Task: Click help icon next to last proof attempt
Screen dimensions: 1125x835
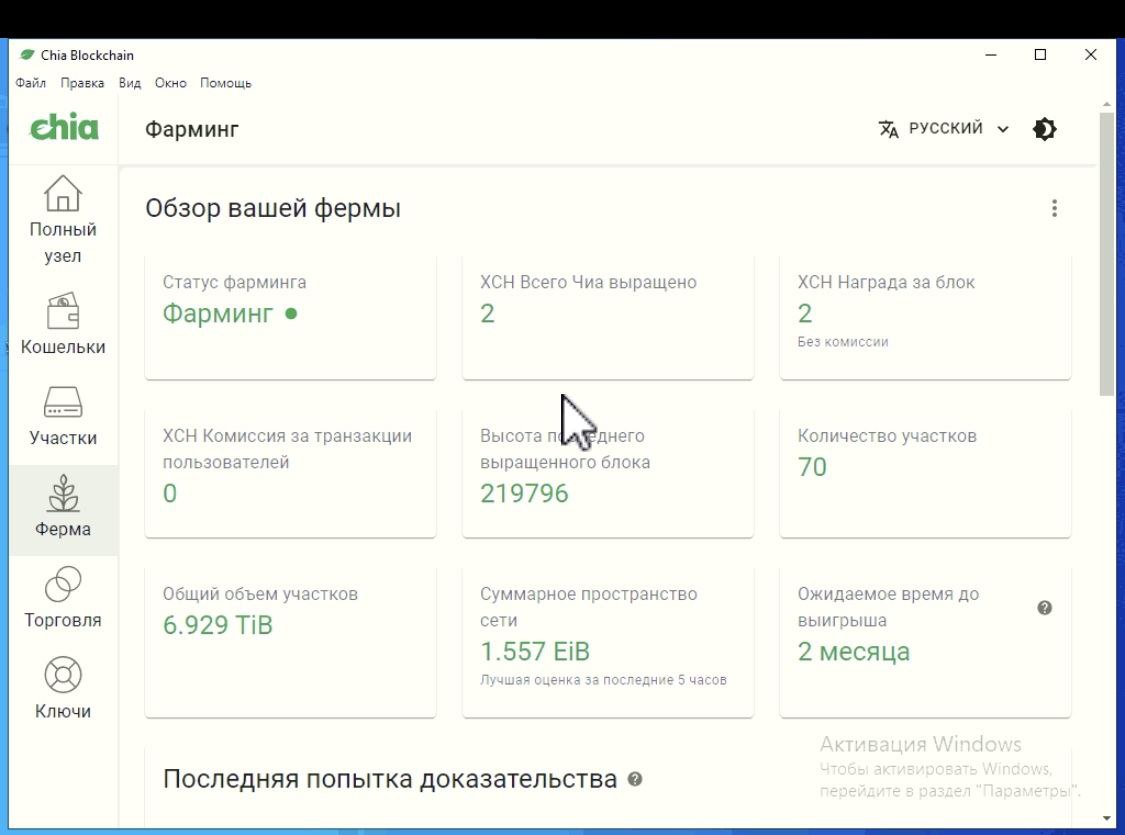Action: pos(635,779)
